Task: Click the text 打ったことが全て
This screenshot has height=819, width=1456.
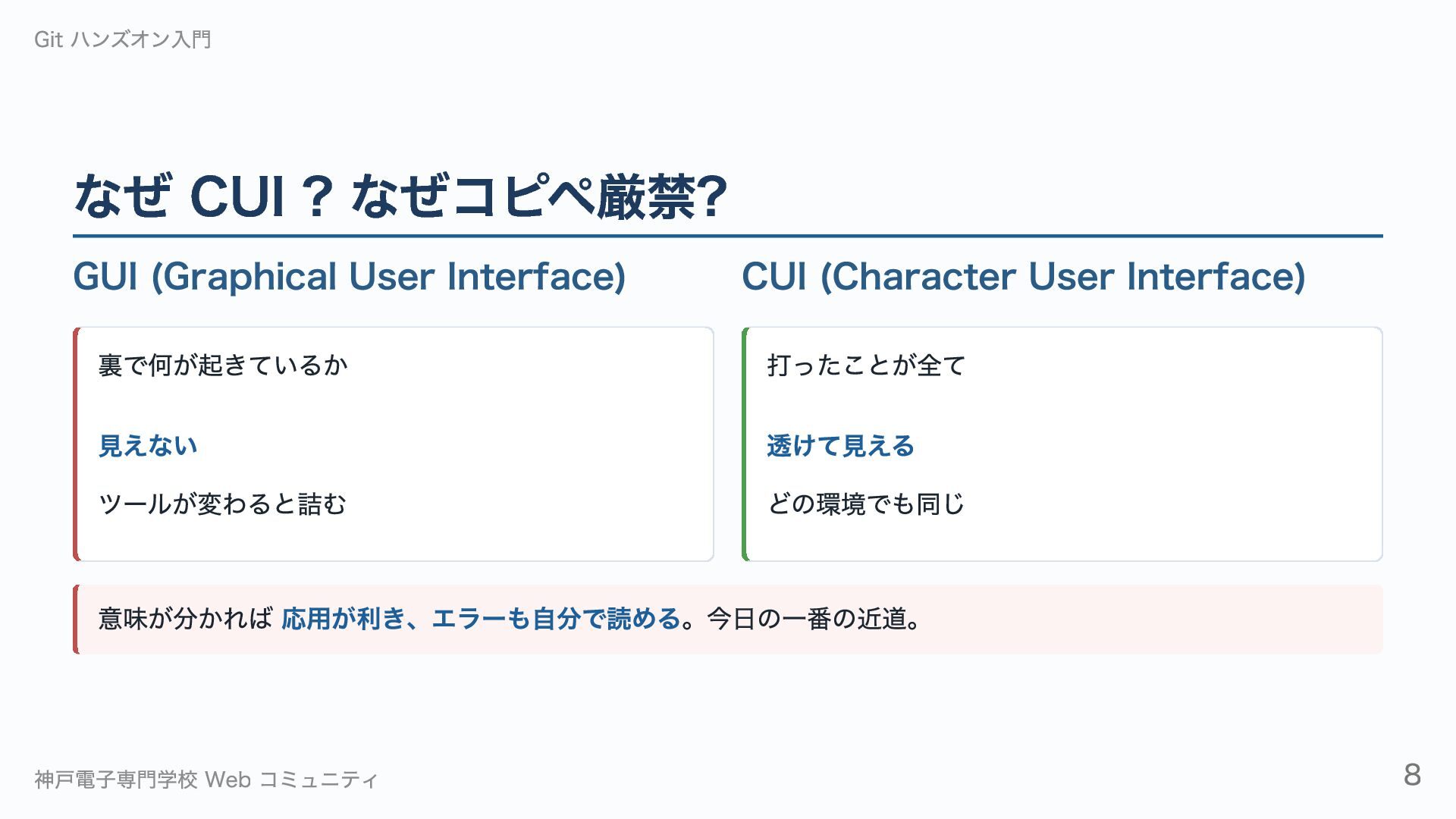Action: (x=866, y=366)
